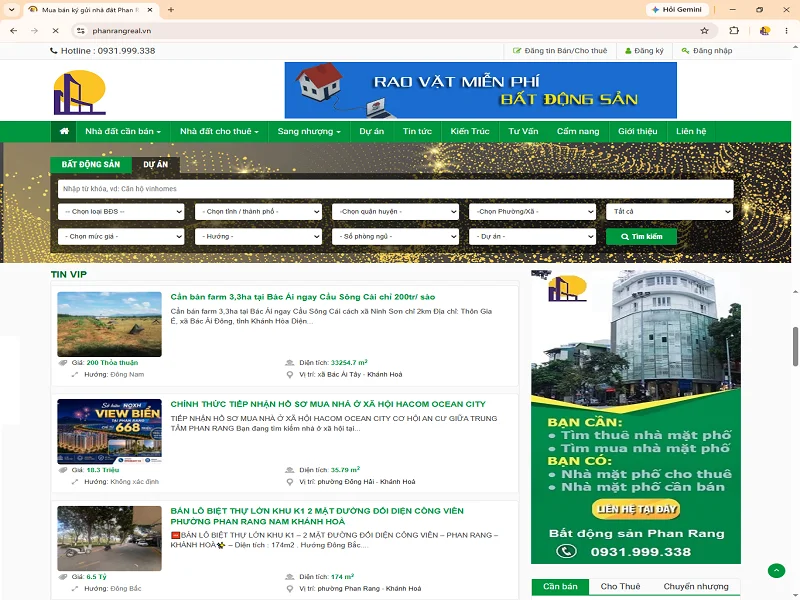Click the Đăng ký link
The height and width of the screenshot is (600, 800).
coord(644,51)
